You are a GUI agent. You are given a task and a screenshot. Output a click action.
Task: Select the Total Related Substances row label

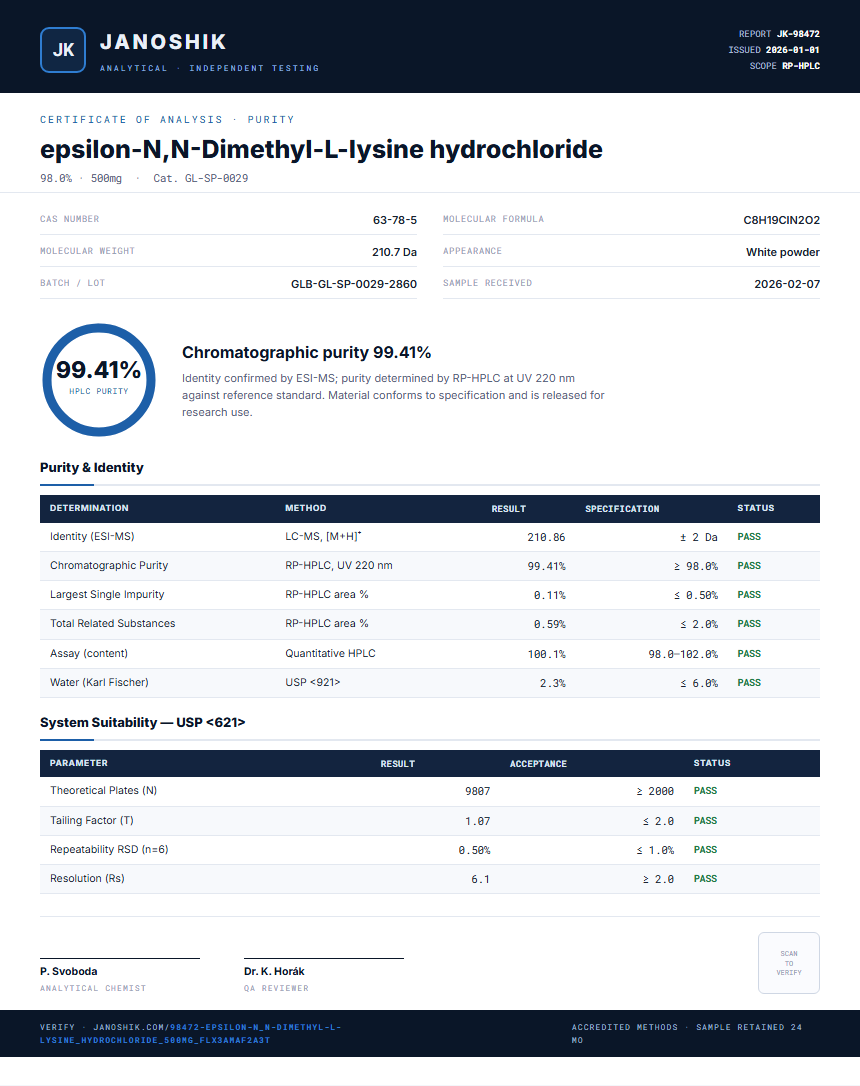coord(113,624)
